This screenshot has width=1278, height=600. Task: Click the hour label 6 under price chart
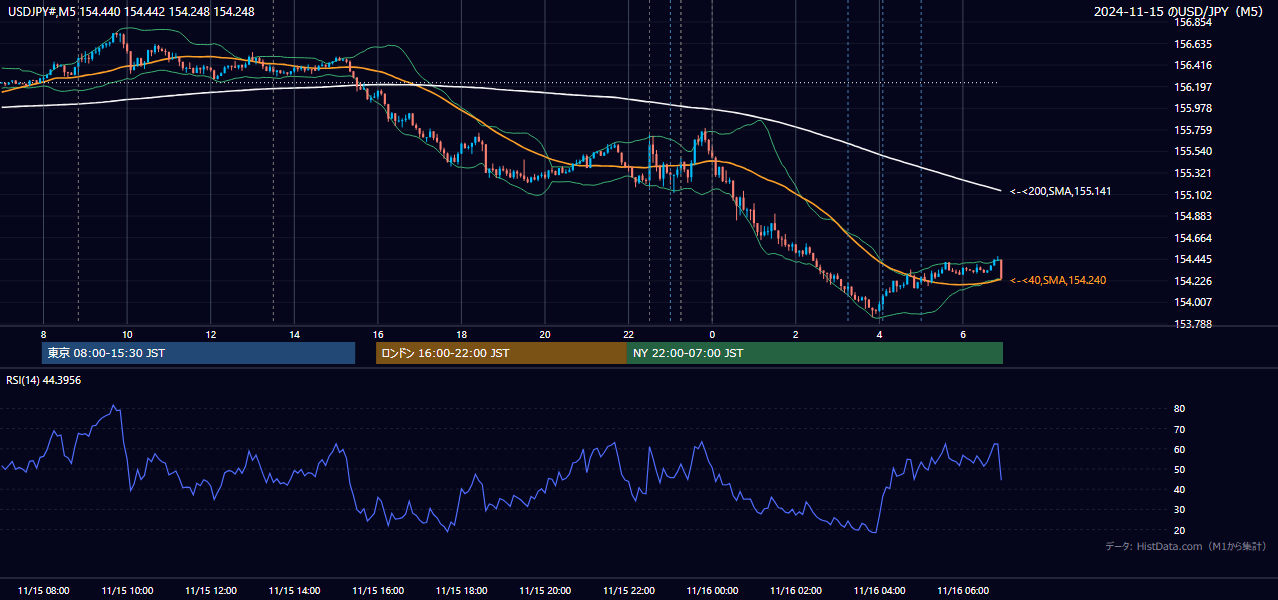[963, 334]
